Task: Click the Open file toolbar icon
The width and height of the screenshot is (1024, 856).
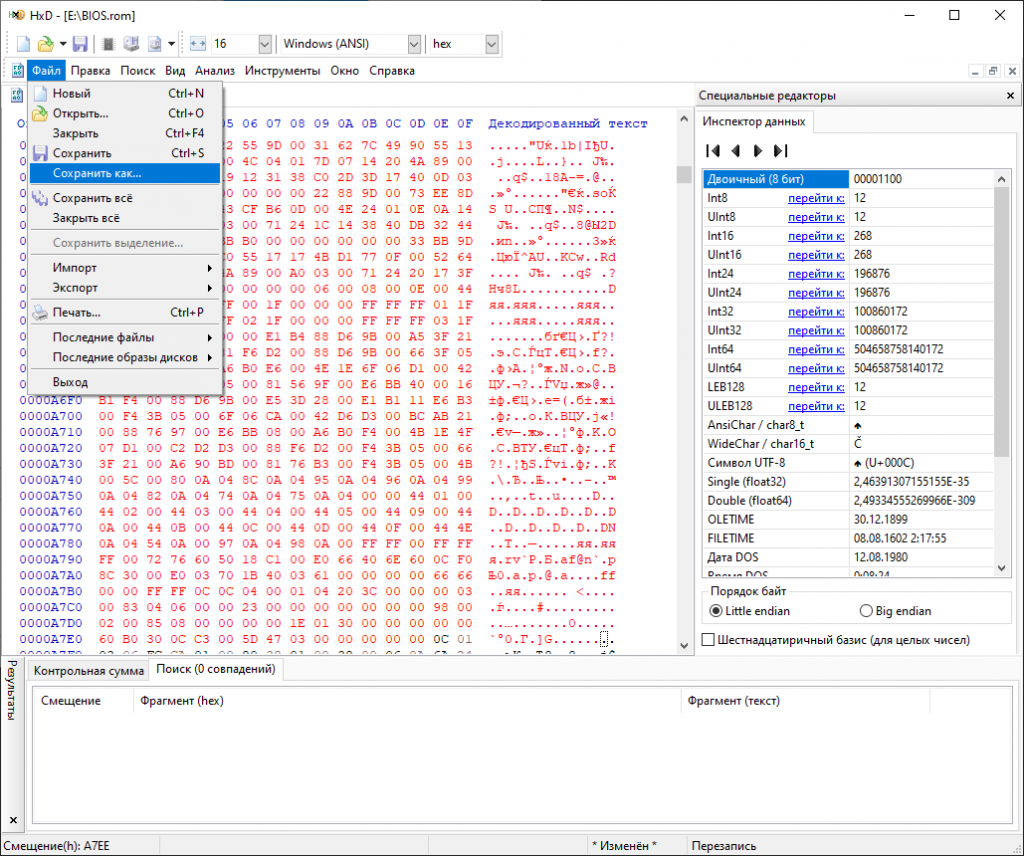Action: (45, 44)
